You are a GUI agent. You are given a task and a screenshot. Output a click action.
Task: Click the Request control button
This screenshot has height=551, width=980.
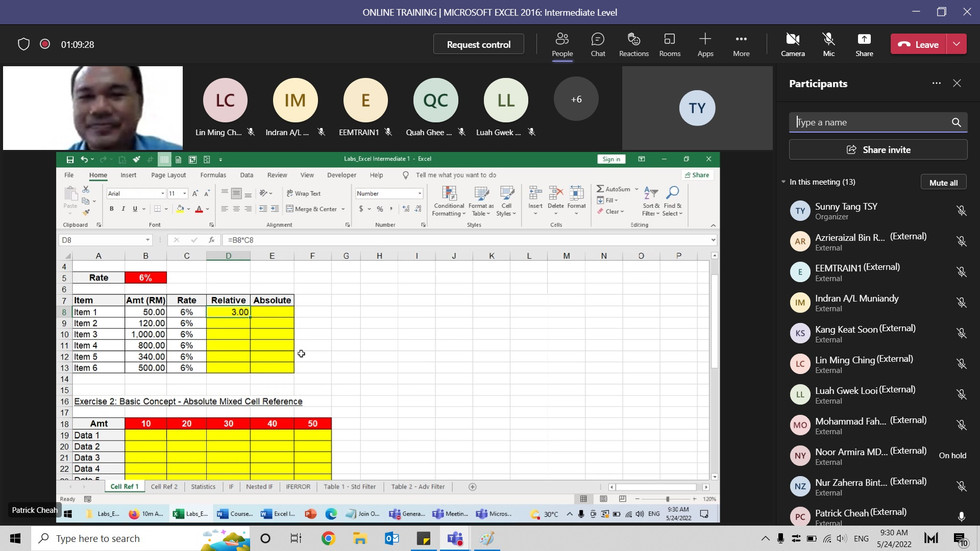(479, 44)
